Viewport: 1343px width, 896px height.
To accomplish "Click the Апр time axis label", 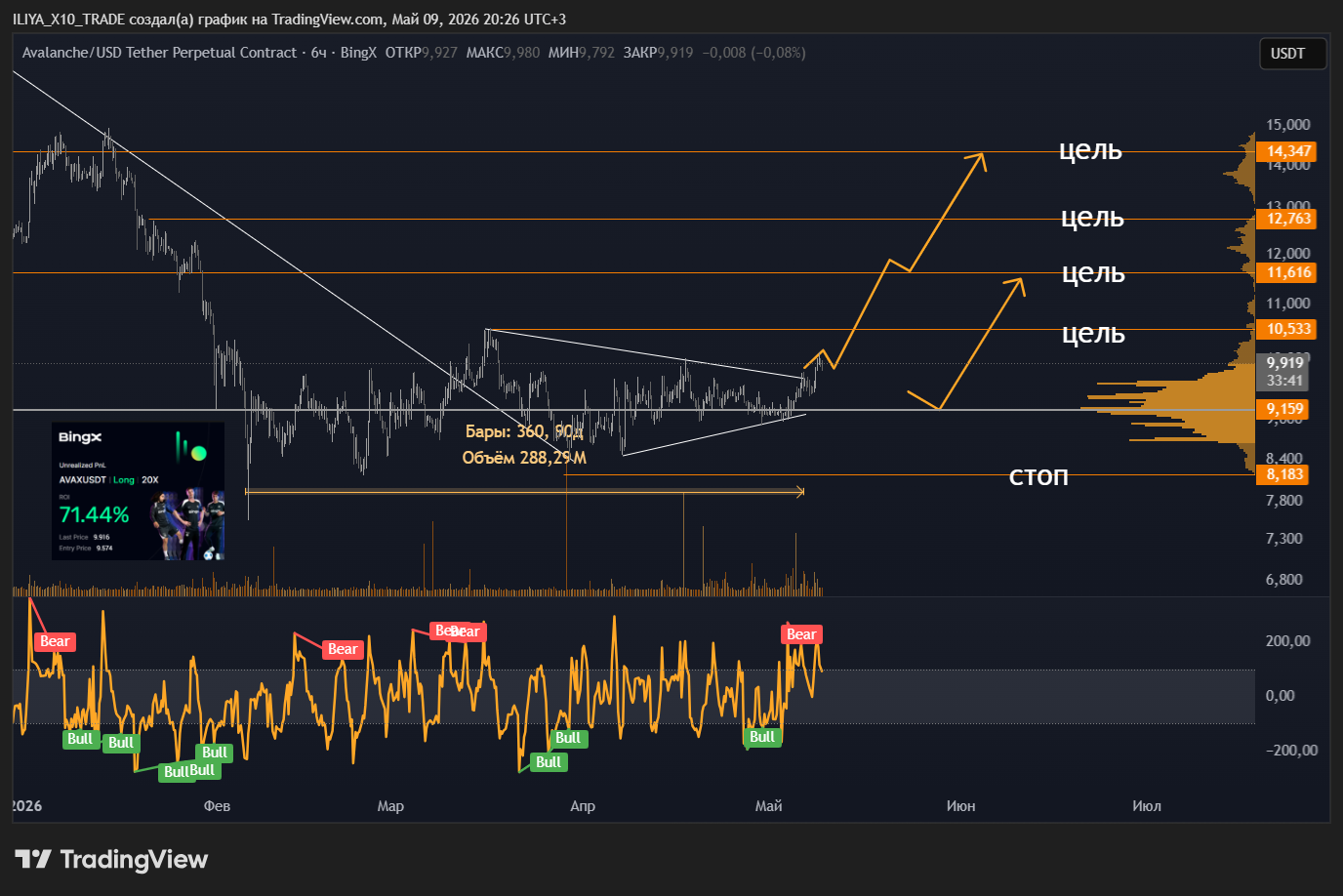I will pyautogui.click(x=582, y=806).
